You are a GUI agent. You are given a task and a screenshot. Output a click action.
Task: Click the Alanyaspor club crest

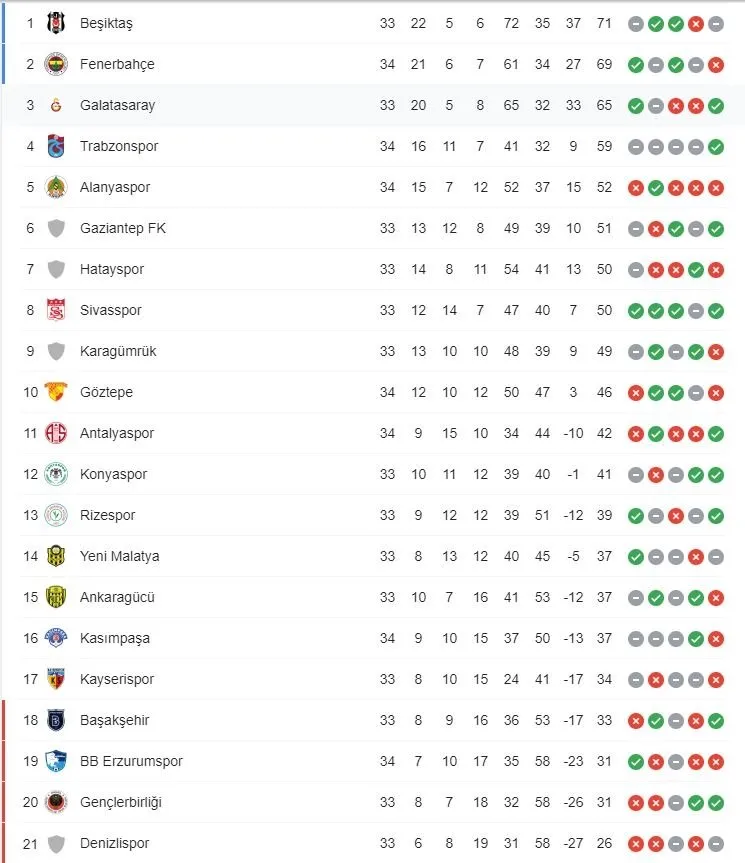click(x=57, y=187)
